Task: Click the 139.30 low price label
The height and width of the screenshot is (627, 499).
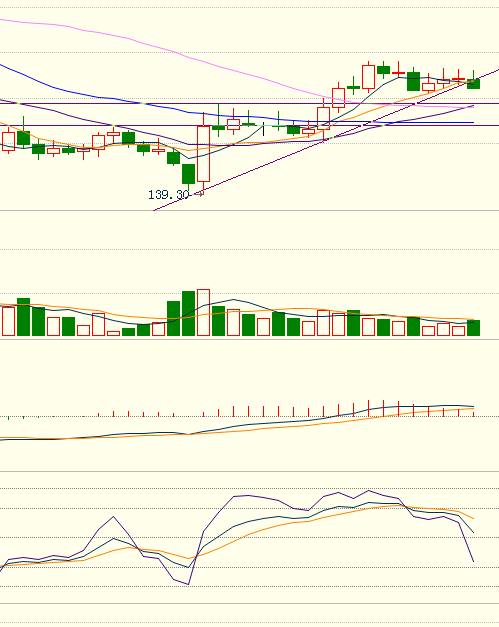Action: click(168, 195)
